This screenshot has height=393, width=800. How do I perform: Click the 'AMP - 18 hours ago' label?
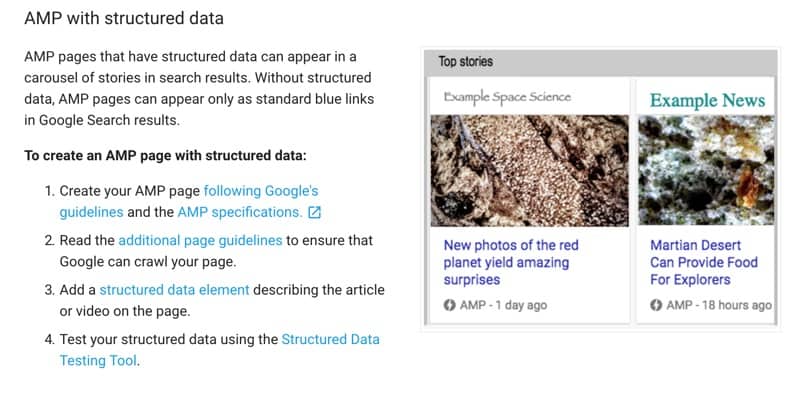click(711, 305)
